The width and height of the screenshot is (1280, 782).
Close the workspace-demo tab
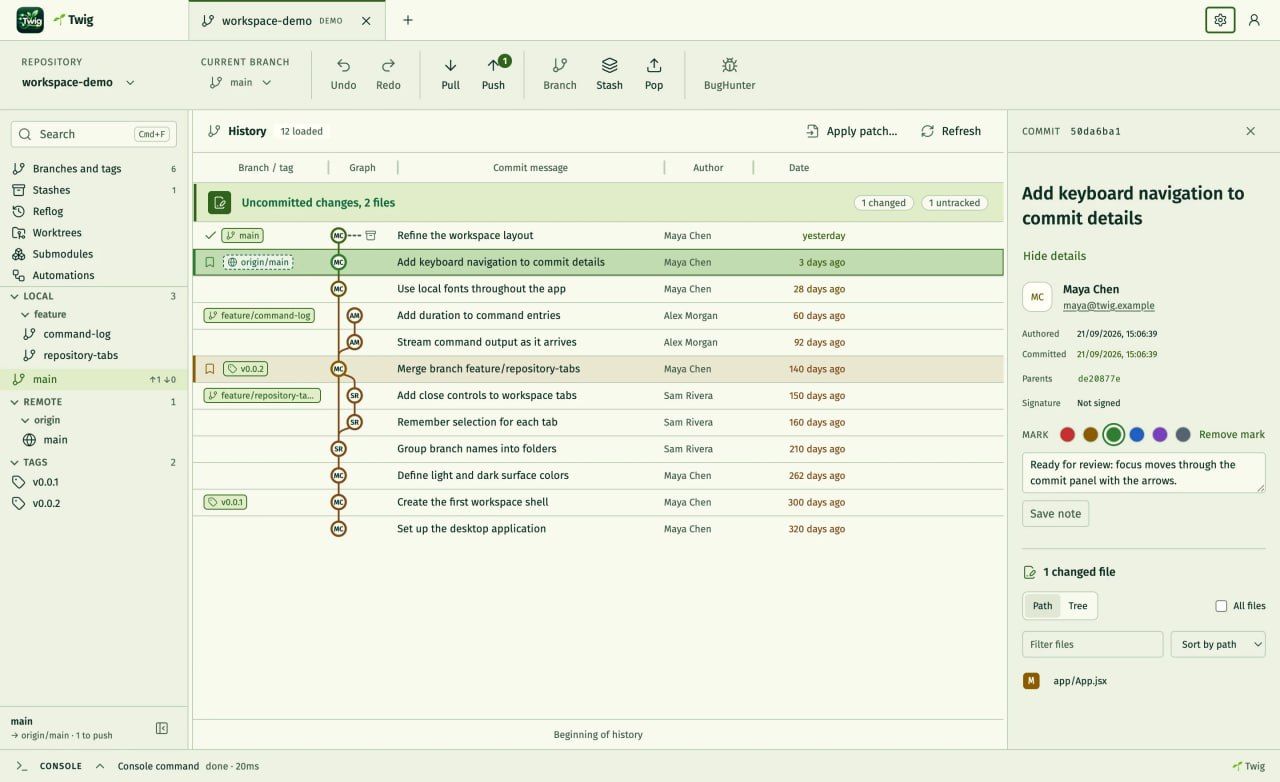[x=365, y=20]
